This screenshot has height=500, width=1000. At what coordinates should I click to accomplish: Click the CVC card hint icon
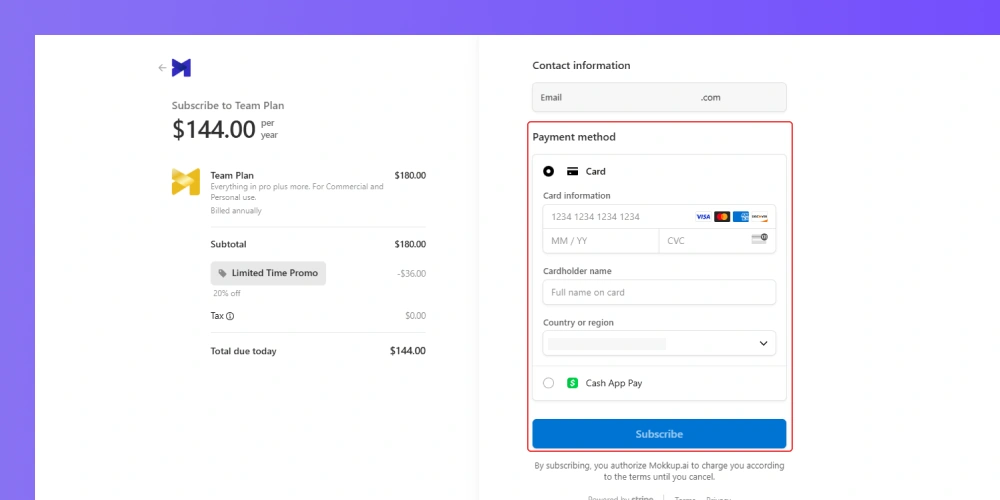[760, 239]
